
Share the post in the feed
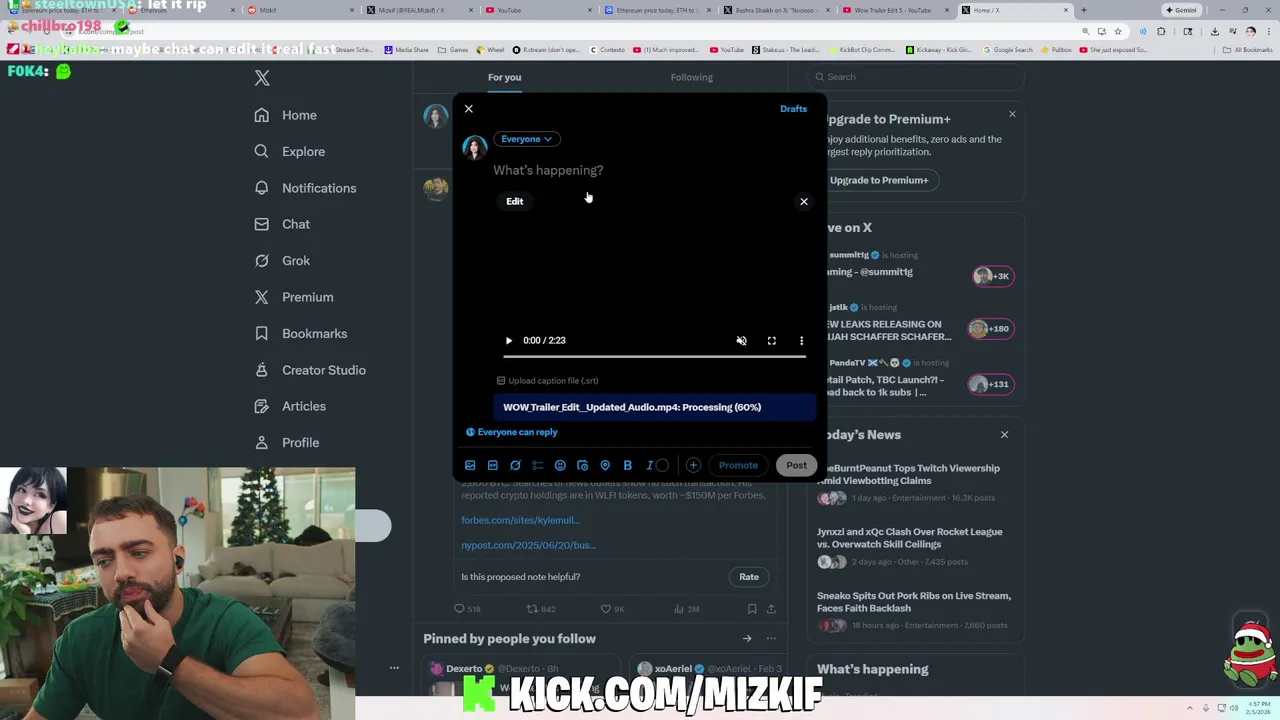click(771, 609)
